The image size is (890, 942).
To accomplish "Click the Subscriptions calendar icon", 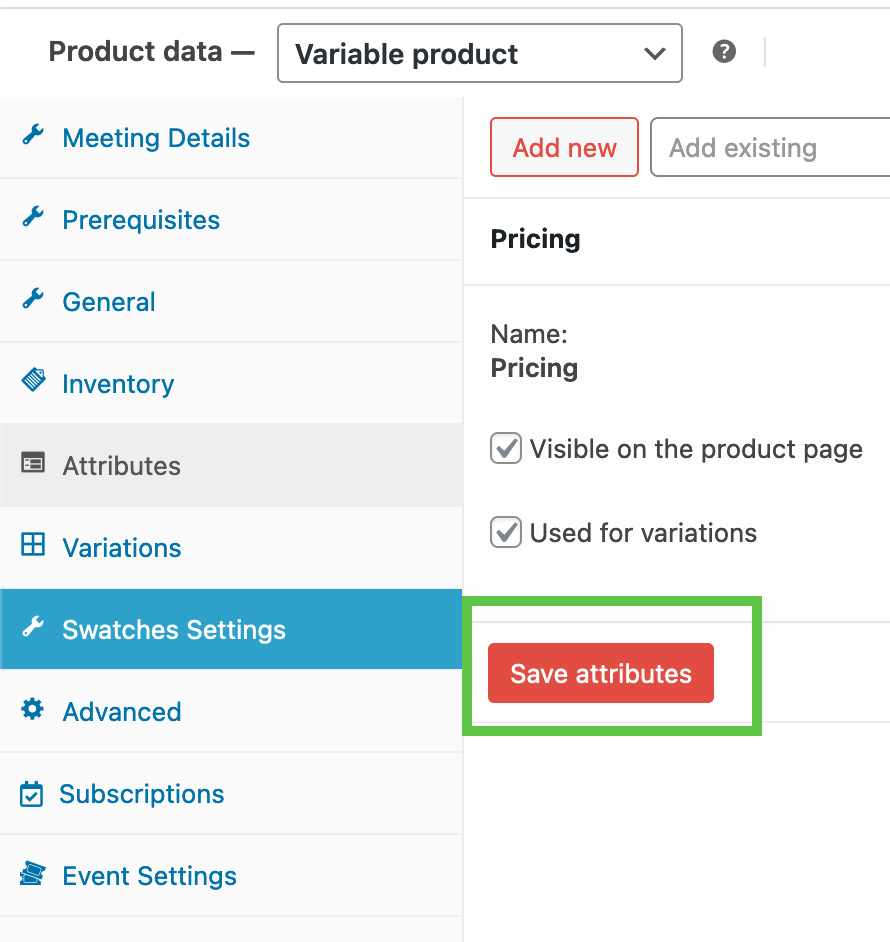I will click(32, 794).
